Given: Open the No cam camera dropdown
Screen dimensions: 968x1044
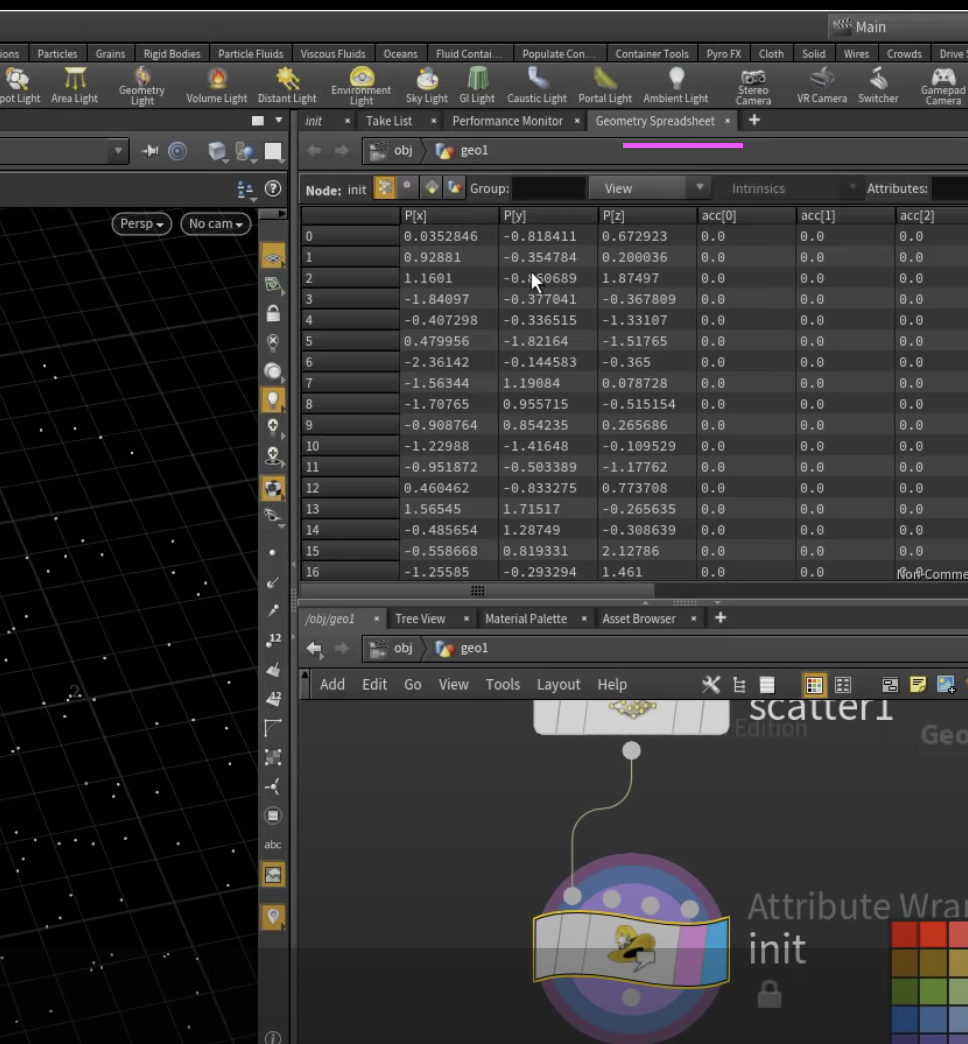Looking at the screenshot, I should [216, 224].
